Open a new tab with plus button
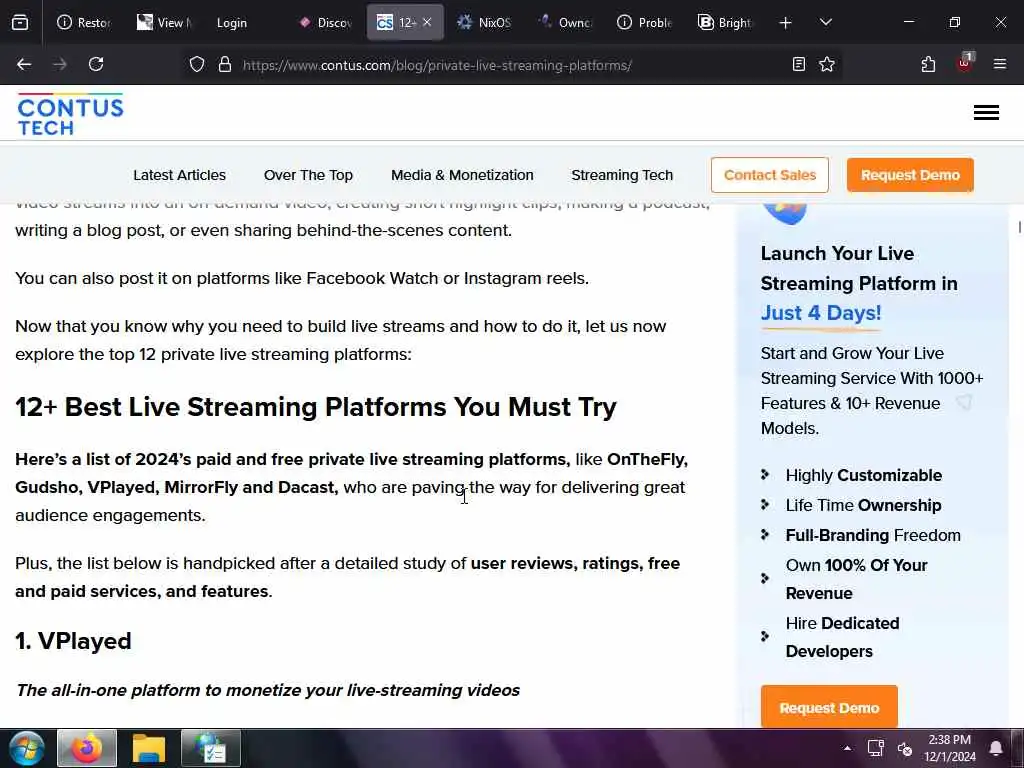This screenshot has width=1024, height=768. pos(786,23)
